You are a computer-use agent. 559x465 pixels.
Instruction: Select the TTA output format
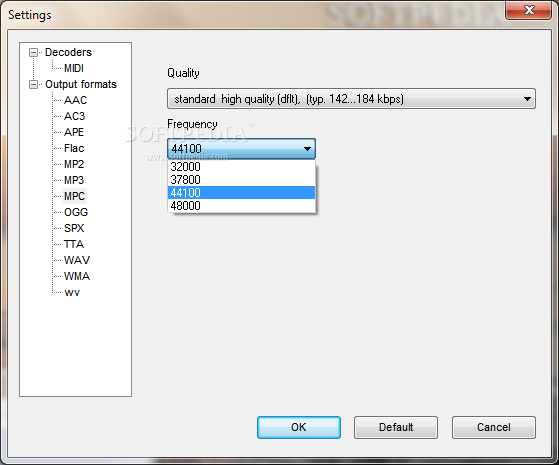tap(74, 244)
